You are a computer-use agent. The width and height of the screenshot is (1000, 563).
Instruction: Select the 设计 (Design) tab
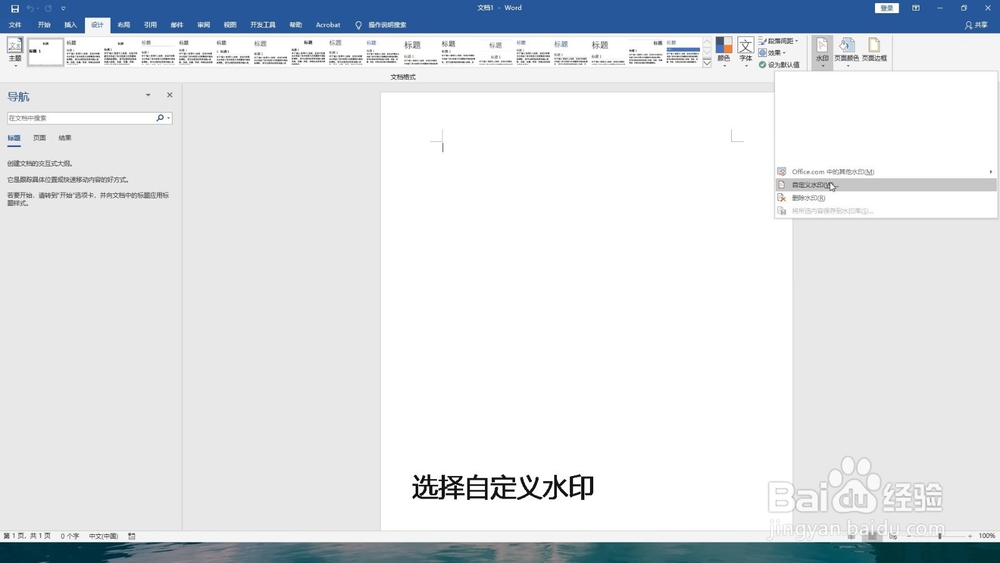tap(97, 25)
